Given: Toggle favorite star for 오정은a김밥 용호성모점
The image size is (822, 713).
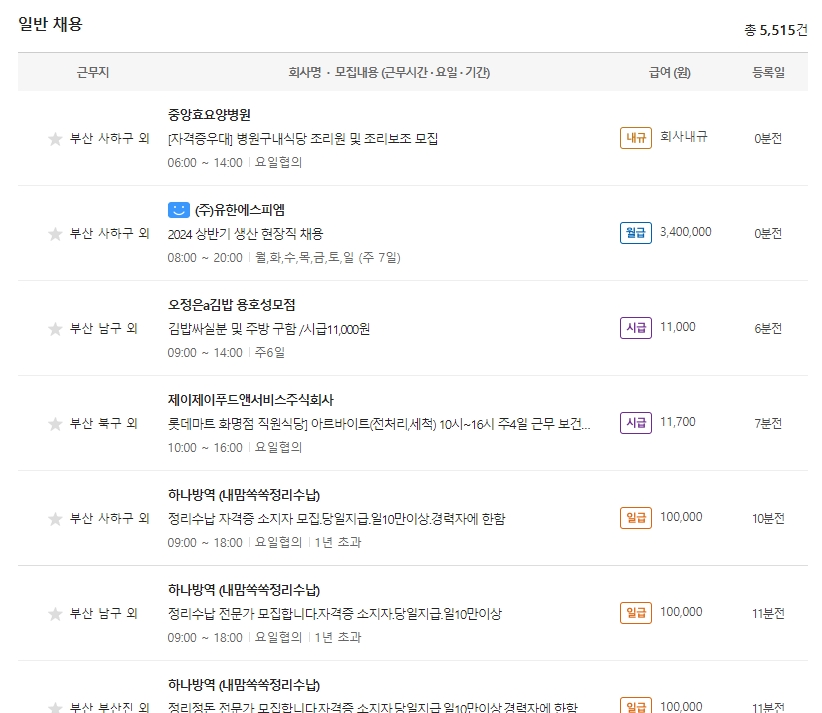Looking at the screenshot, I should click(54, 328).
